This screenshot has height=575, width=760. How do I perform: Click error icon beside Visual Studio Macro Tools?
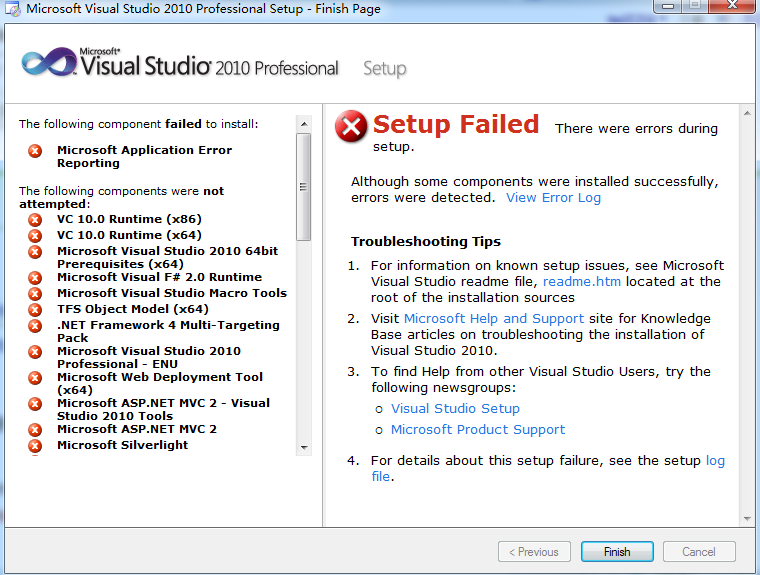click(x=35, y=293)
